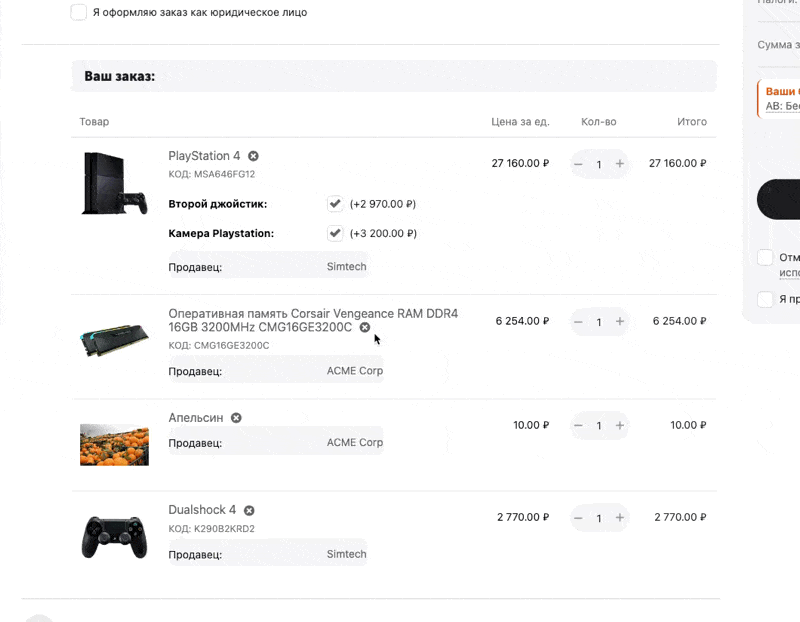Click seller Simtech under PlayStation 4
This screenshot has height=622, width=800.
tap(346, 266)
